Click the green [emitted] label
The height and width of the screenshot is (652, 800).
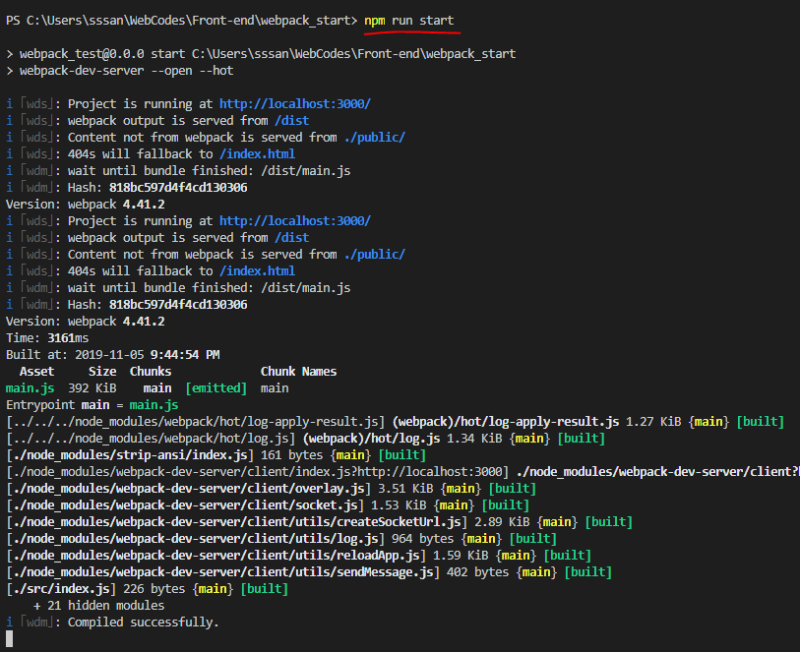(x=216, y=388)
